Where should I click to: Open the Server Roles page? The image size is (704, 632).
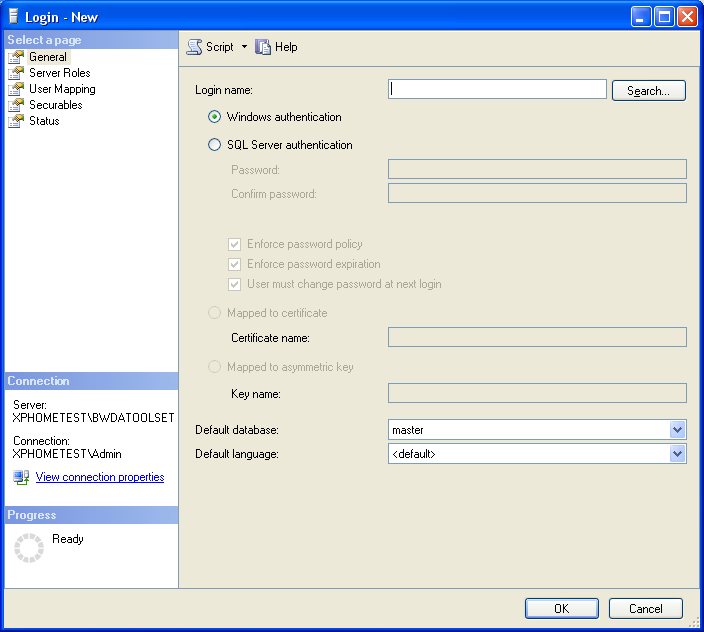pos(59,73)
